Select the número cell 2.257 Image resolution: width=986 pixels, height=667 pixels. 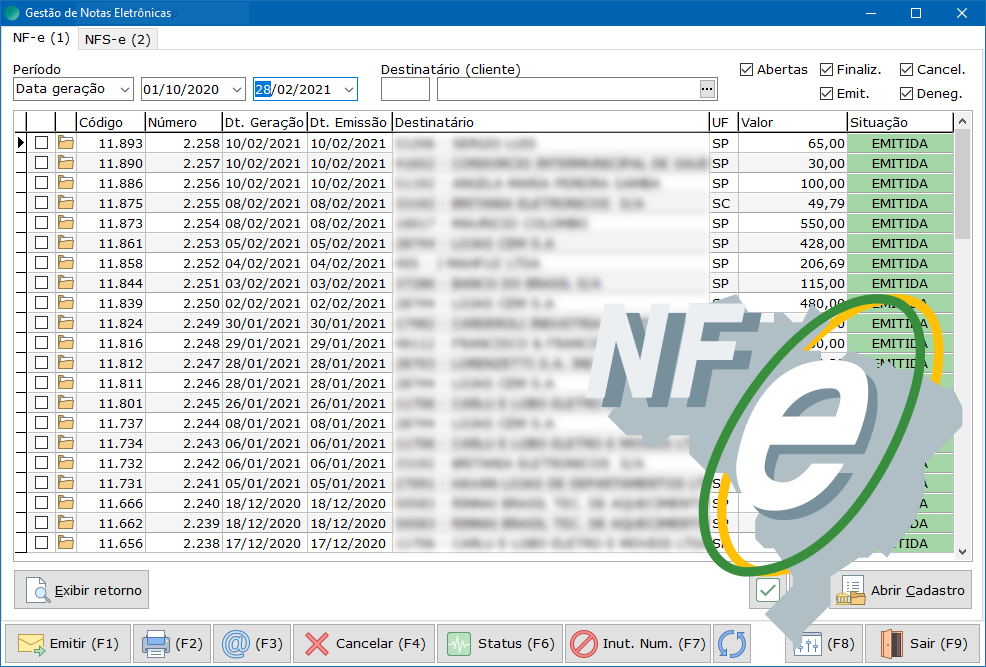184,163
